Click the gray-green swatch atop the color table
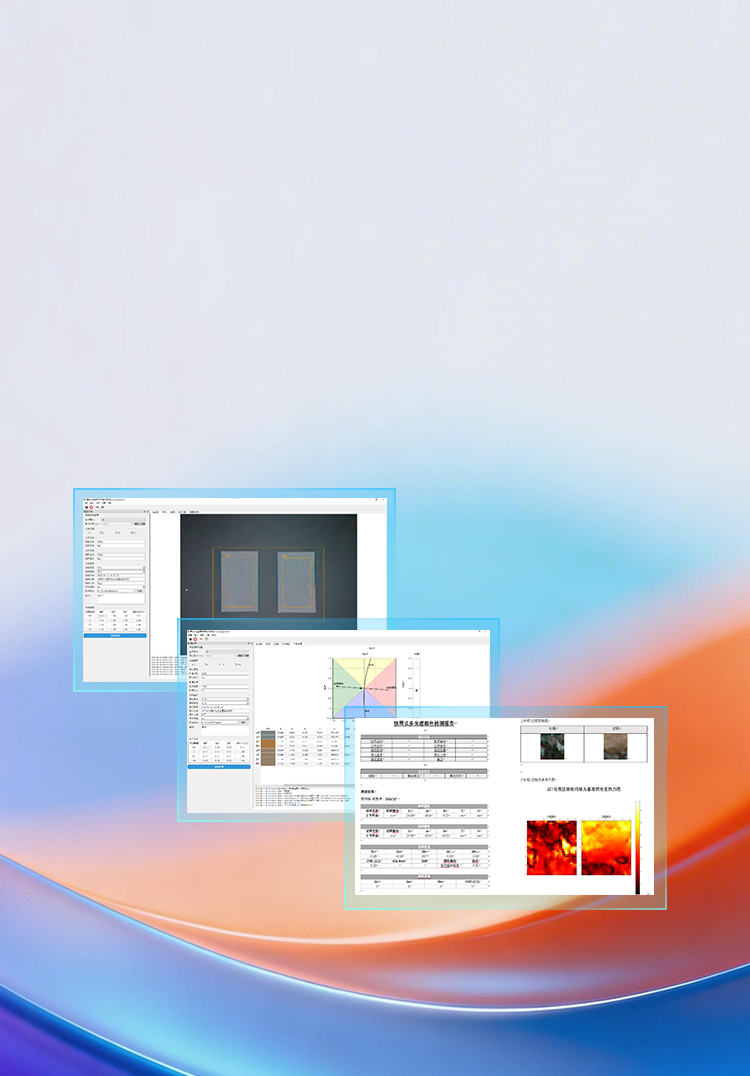 pos(268,735)
